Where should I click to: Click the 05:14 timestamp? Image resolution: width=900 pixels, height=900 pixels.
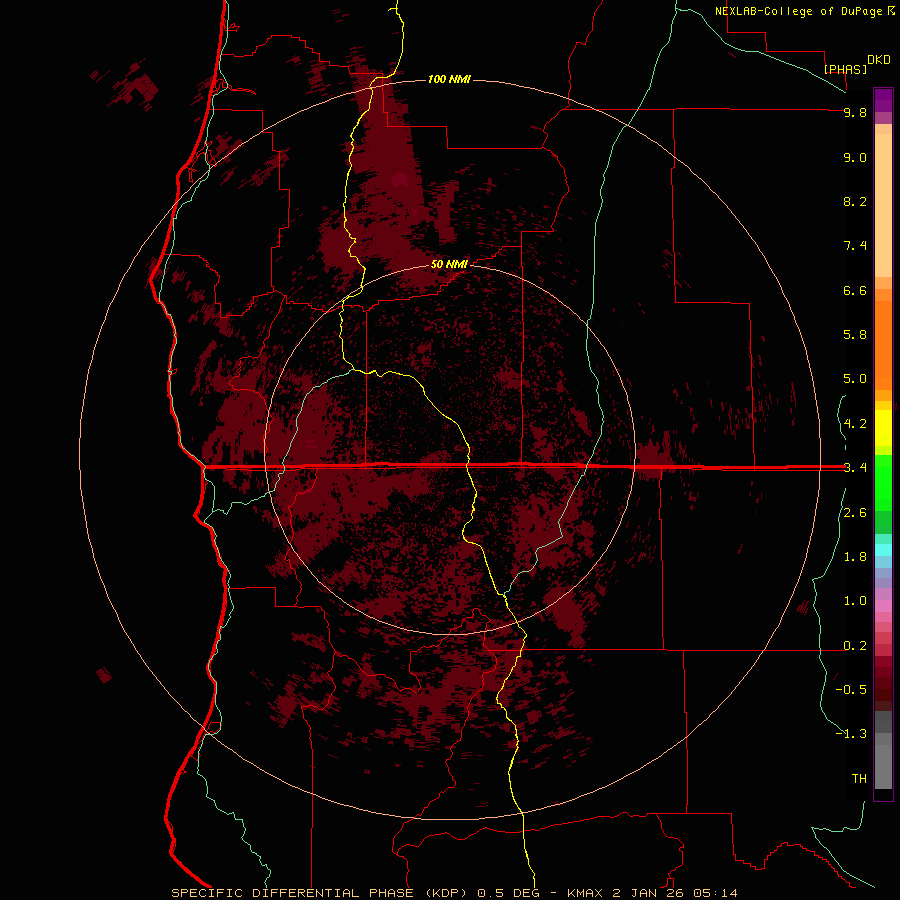pos(715,893)
